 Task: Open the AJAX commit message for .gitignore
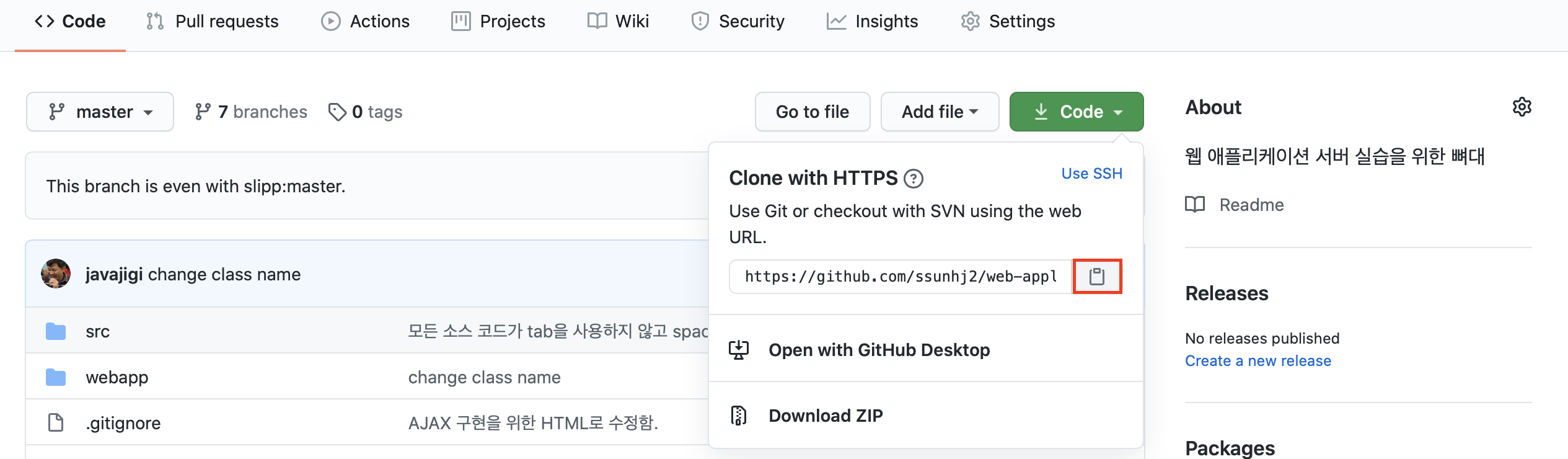[533, 423]
